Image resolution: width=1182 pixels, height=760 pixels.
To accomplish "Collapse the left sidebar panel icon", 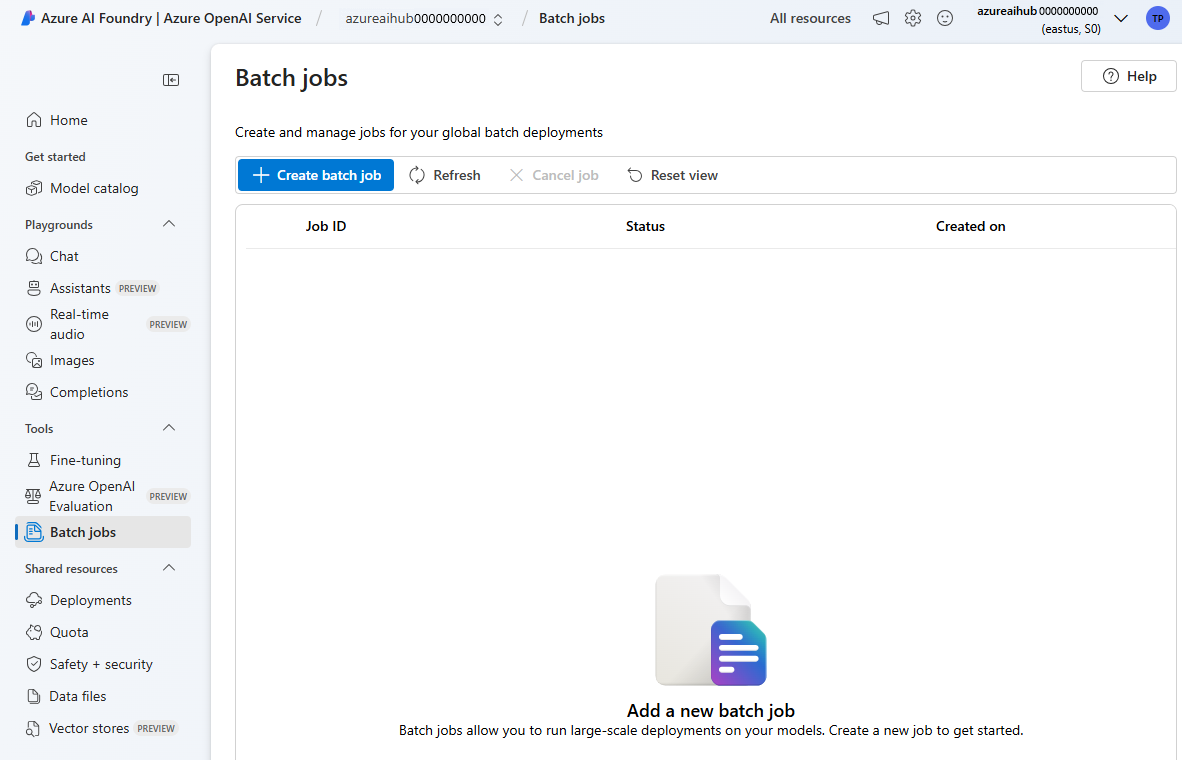I will pyautogui.click(x=171, y=80).
